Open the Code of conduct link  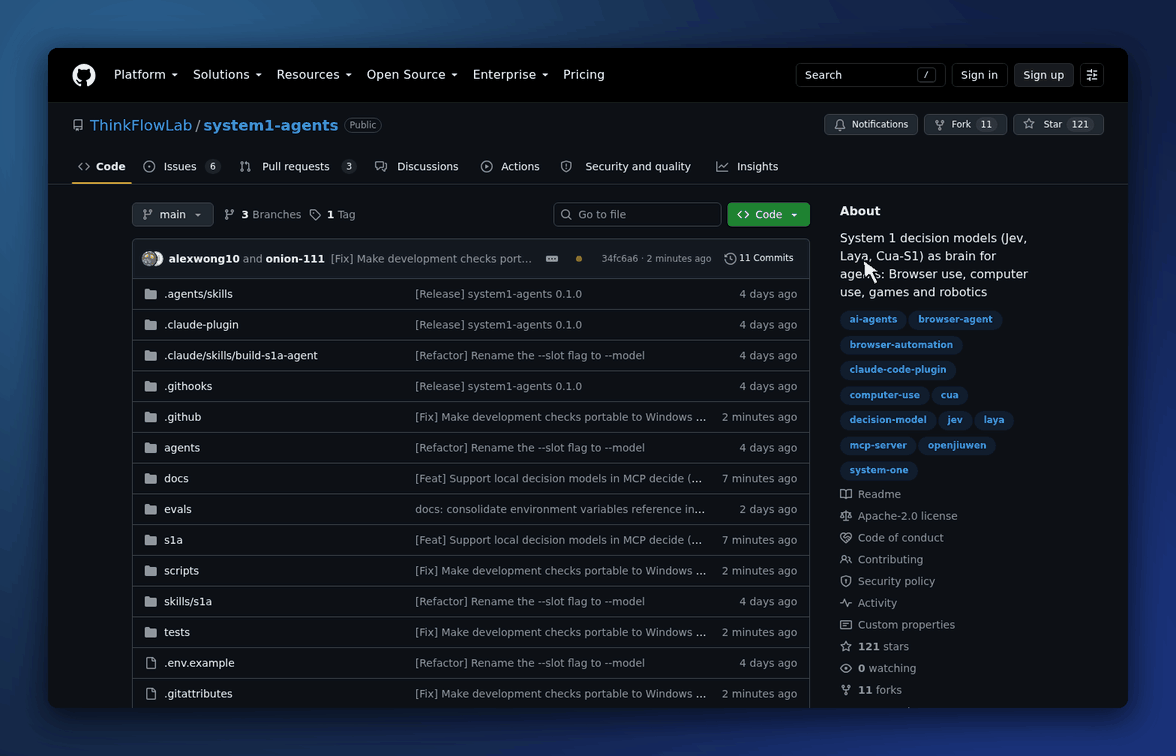(x=892, y=538)
